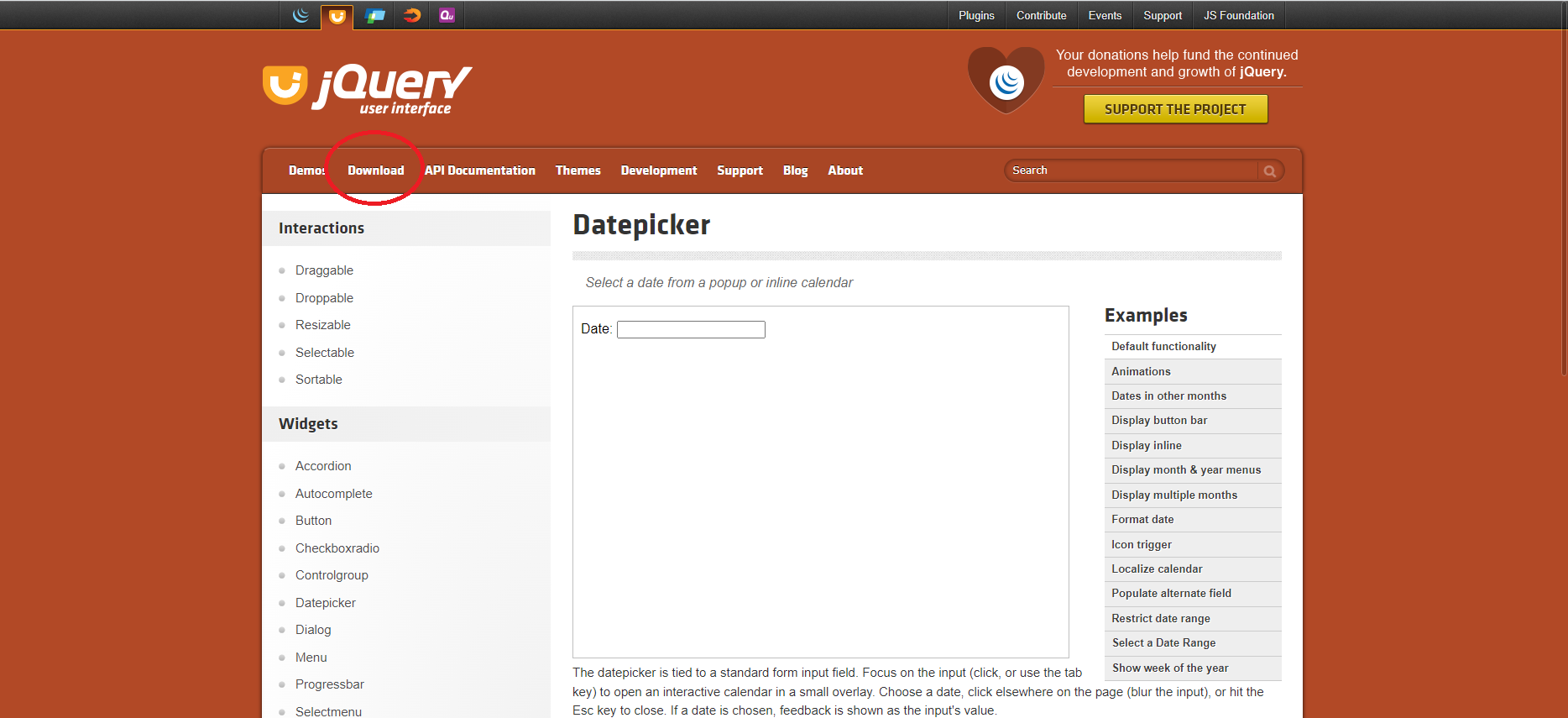Open Resizable demo

coord(323,325)
